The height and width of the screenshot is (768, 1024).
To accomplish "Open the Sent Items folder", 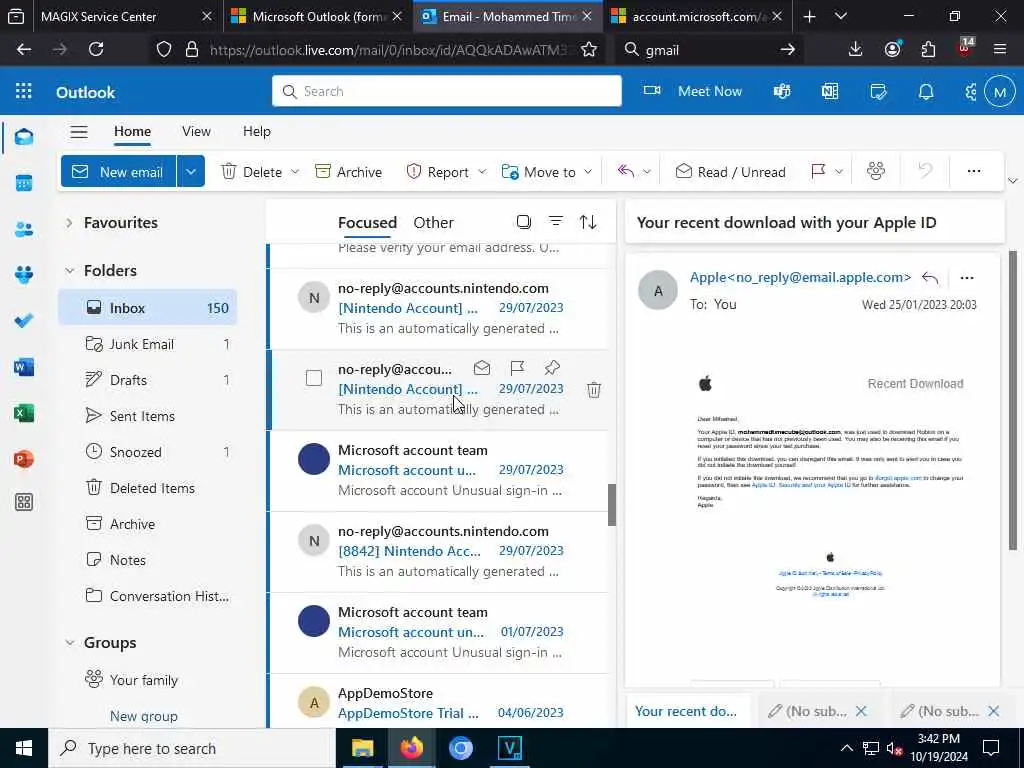I will (x=148, y=416).
